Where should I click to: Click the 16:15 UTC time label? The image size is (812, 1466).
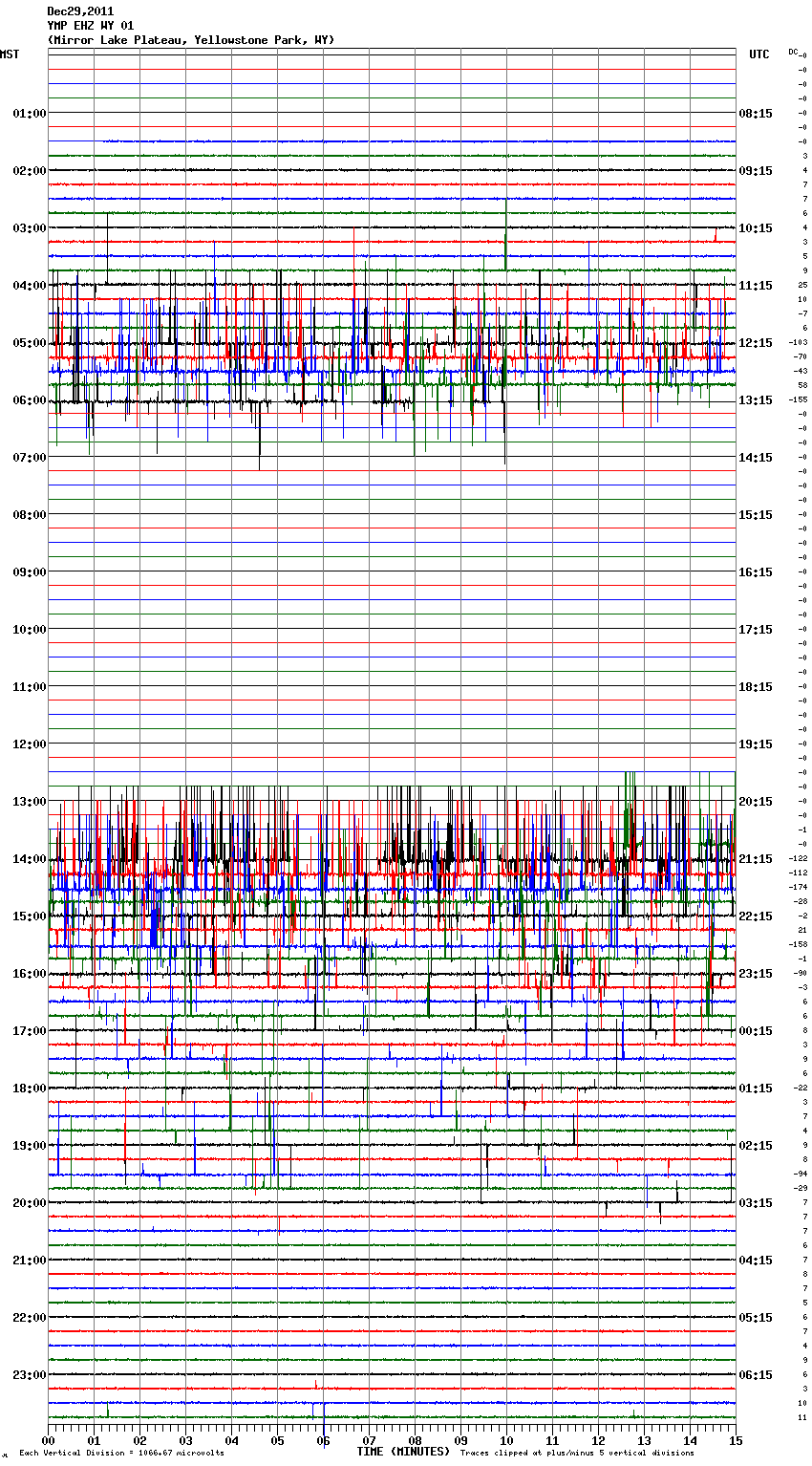pyautogui.click(x=756, y=572)
